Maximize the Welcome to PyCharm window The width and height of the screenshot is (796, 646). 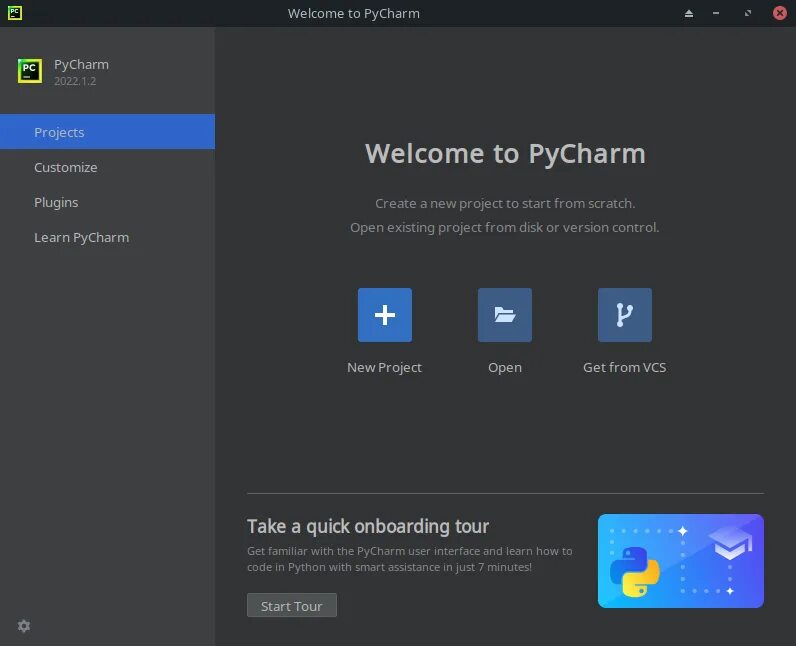[x=748, y=13]
